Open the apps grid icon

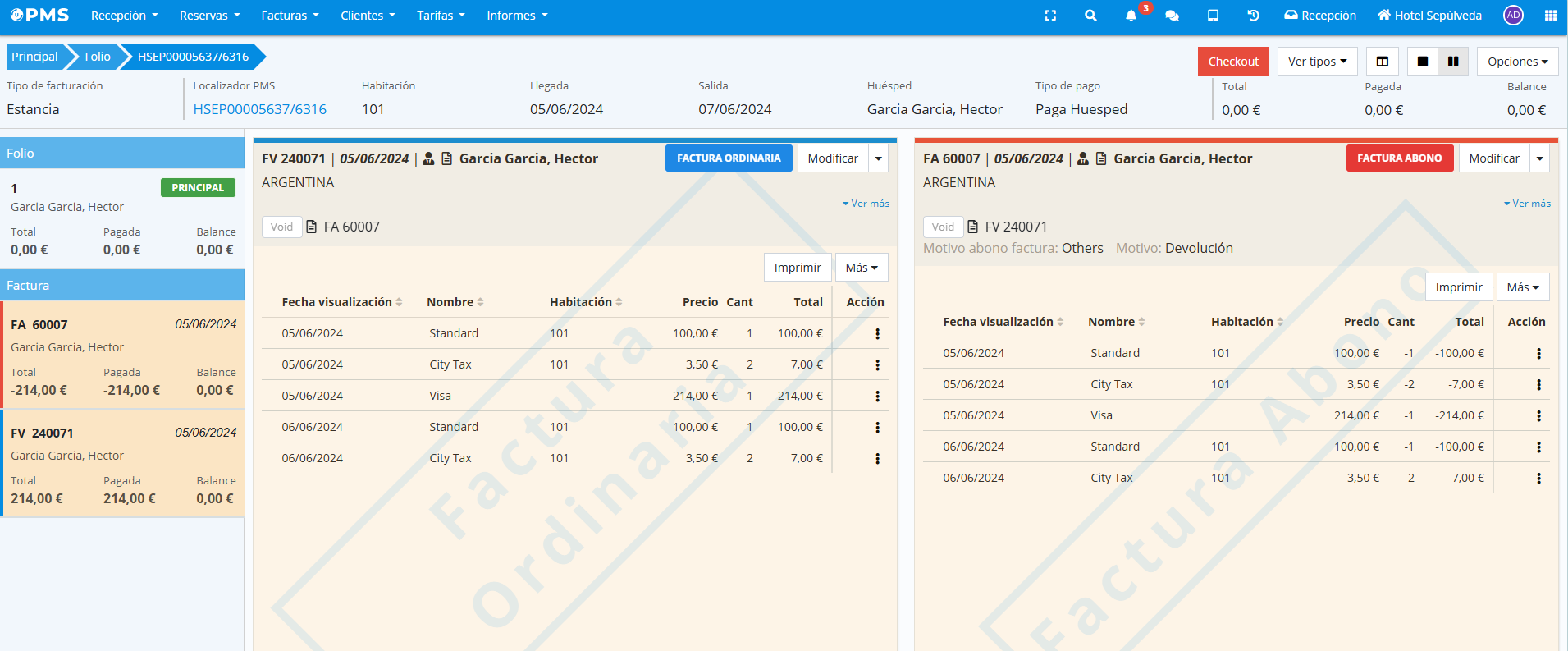(x=1550, y=16)
